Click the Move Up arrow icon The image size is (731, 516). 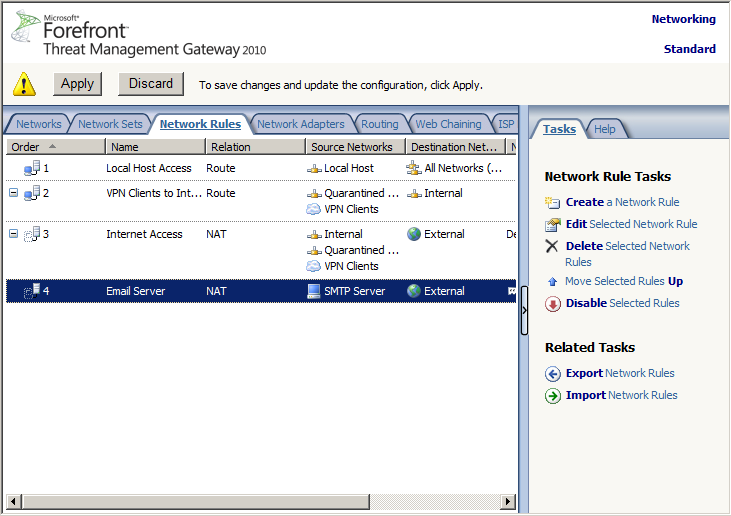tap(552, 282)
